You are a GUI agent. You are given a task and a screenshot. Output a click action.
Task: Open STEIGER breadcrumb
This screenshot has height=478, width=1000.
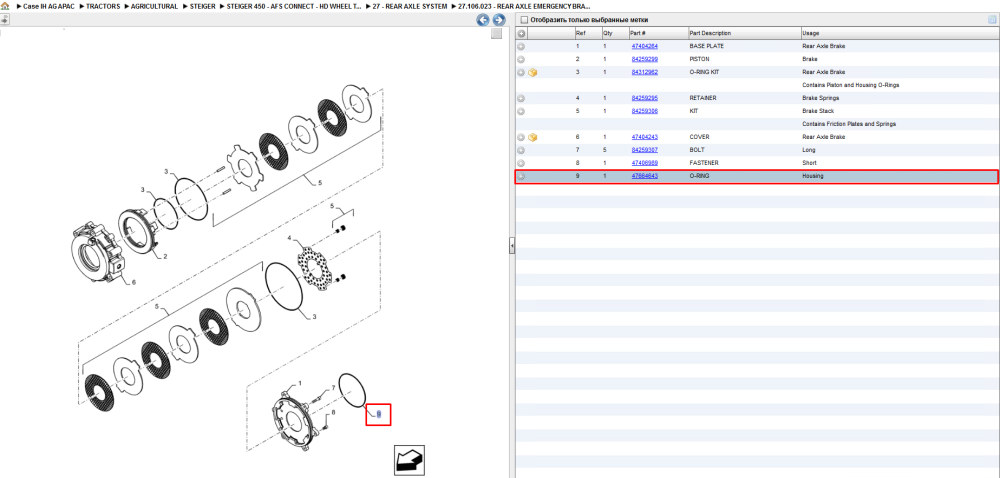(203, 6)
